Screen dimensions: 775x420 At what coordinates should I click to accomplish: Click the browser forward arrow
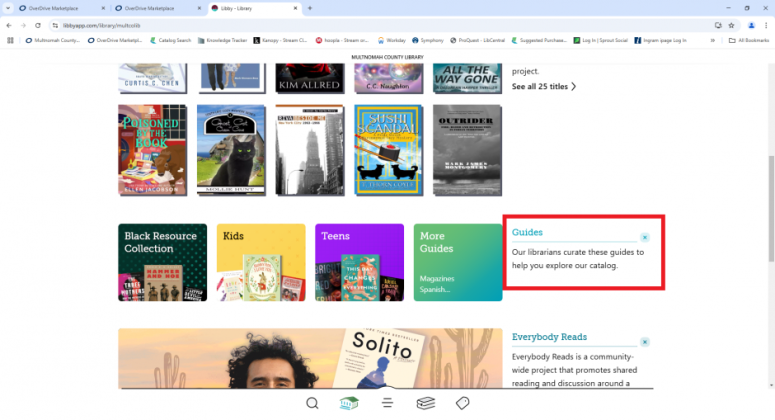[23, 25]
